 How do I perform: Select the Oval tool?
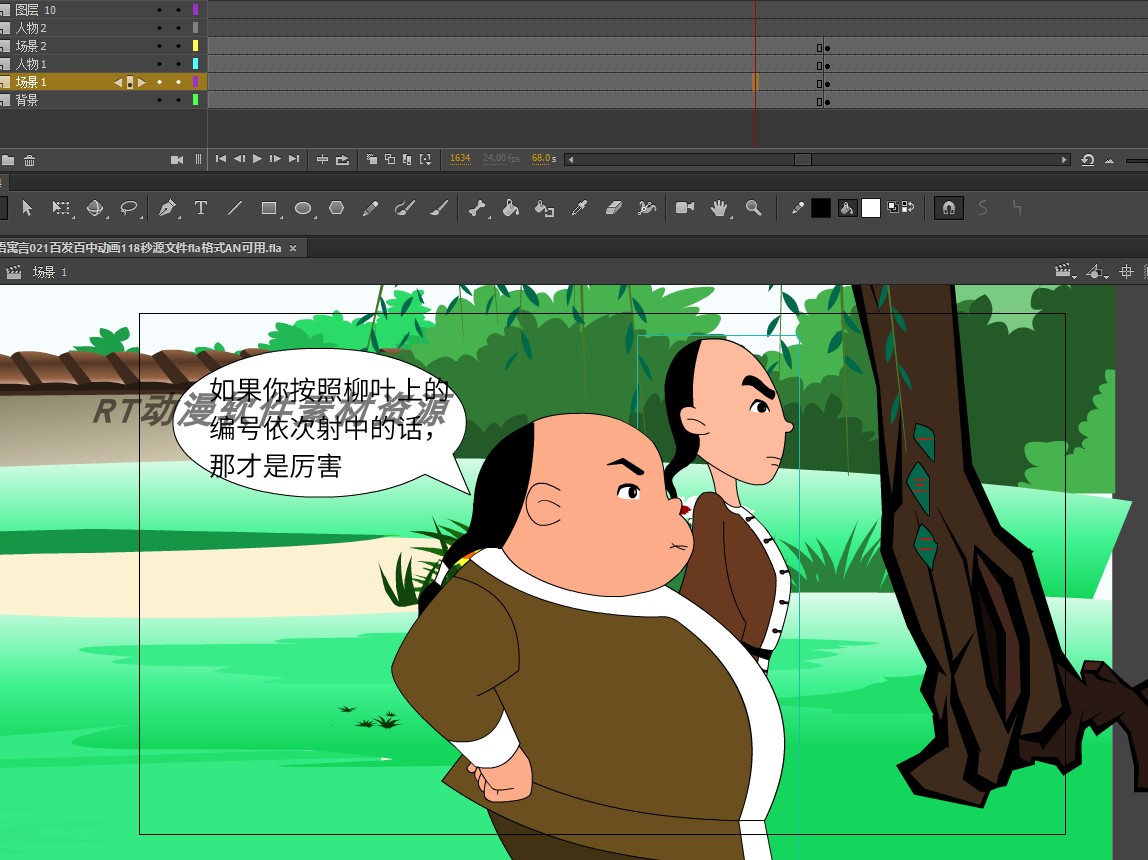coord(302,209)
